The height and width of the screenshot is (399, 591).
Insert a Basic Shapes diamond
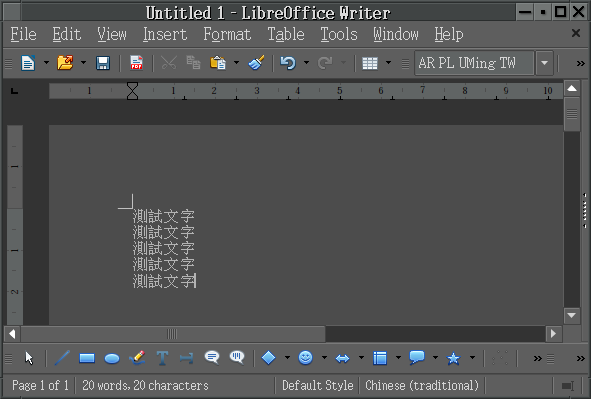pyautogui.click(x=268, y=358)
